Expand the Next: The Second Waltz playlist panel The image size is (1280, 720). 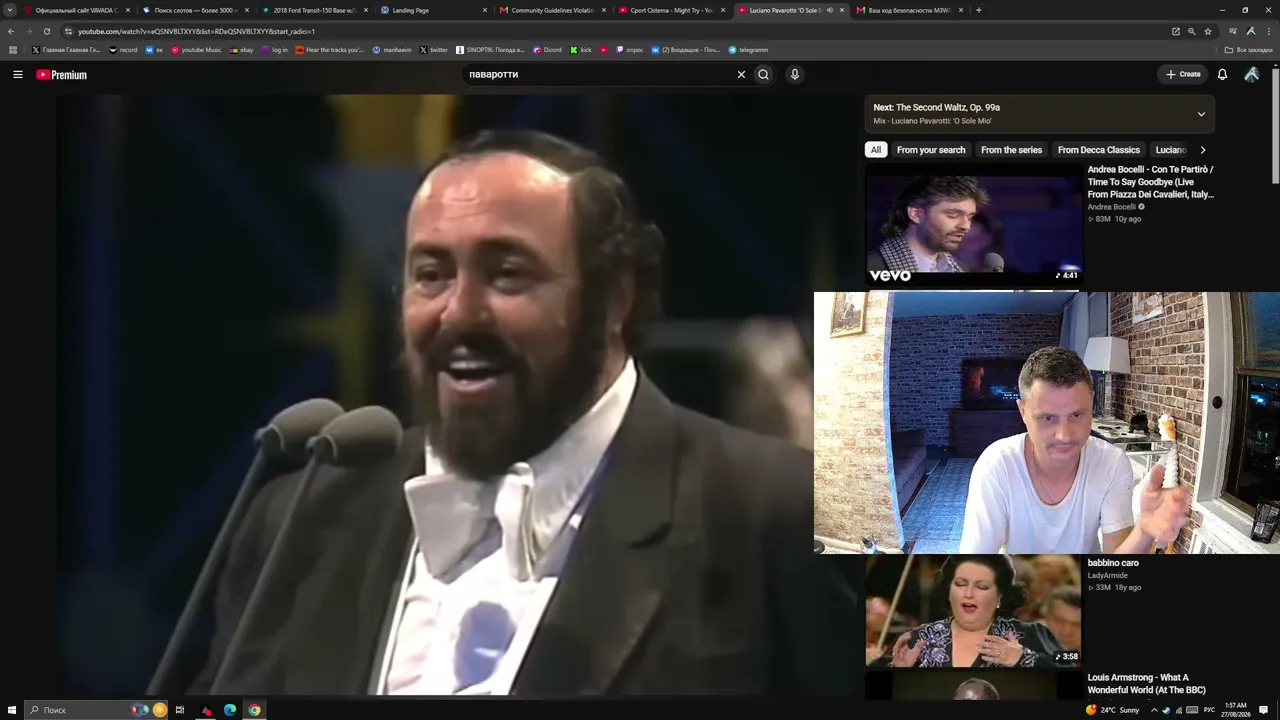[x=1201, y=114]
